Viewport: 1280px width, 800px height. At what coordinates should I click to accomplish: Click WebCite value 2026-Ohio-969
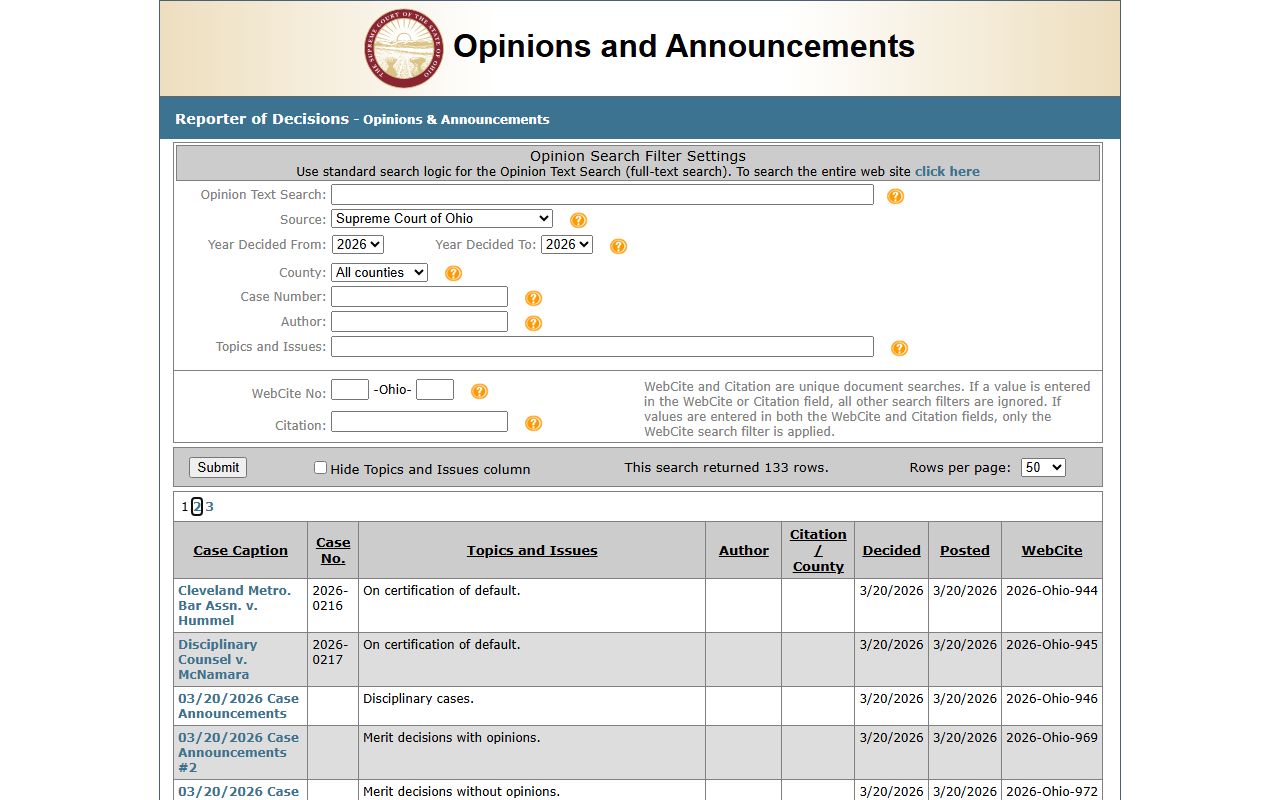click(1052, 737)
